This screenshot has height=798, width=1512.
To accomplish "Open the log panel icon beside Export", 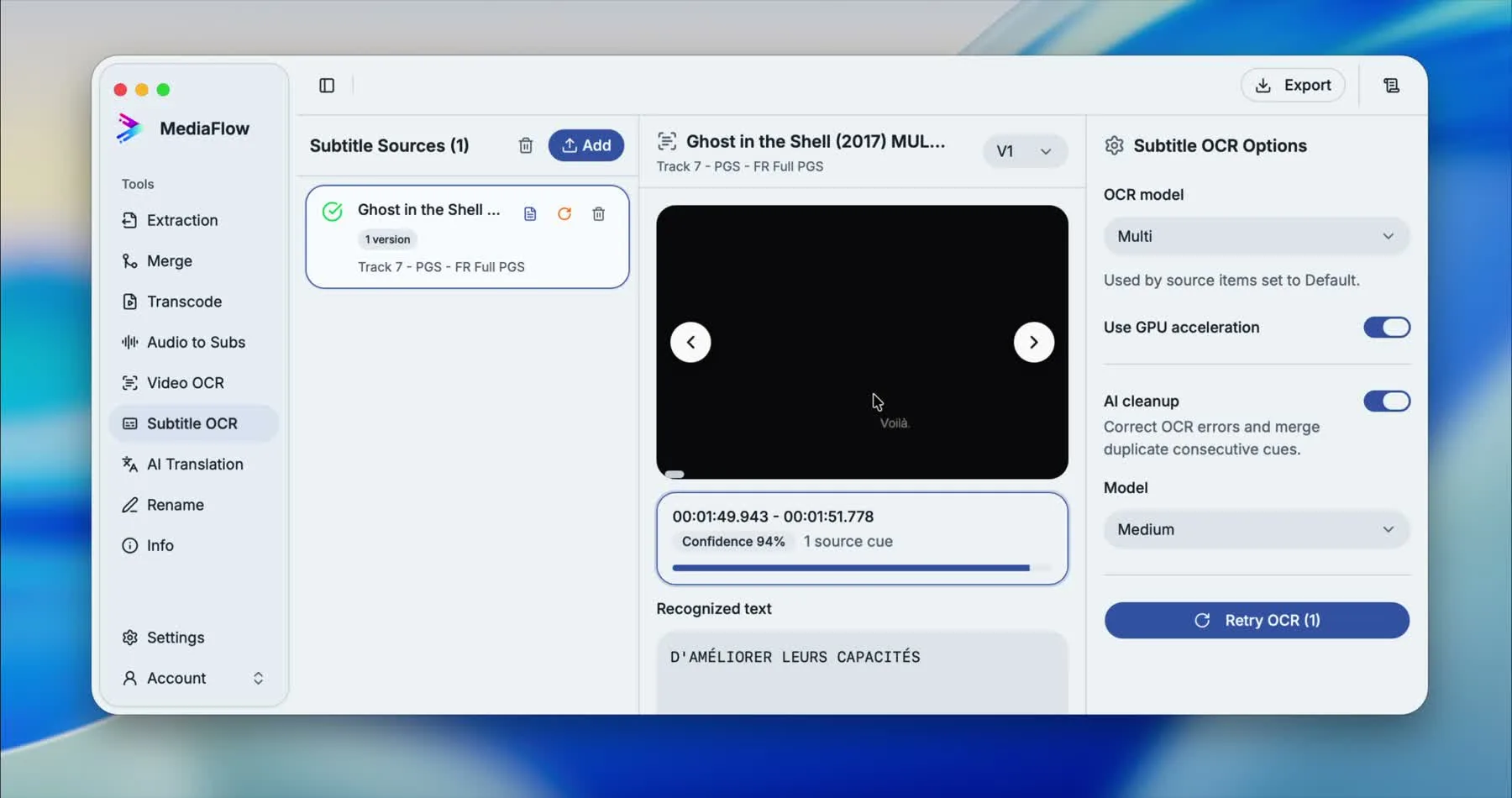I will tap(1391, 86).
